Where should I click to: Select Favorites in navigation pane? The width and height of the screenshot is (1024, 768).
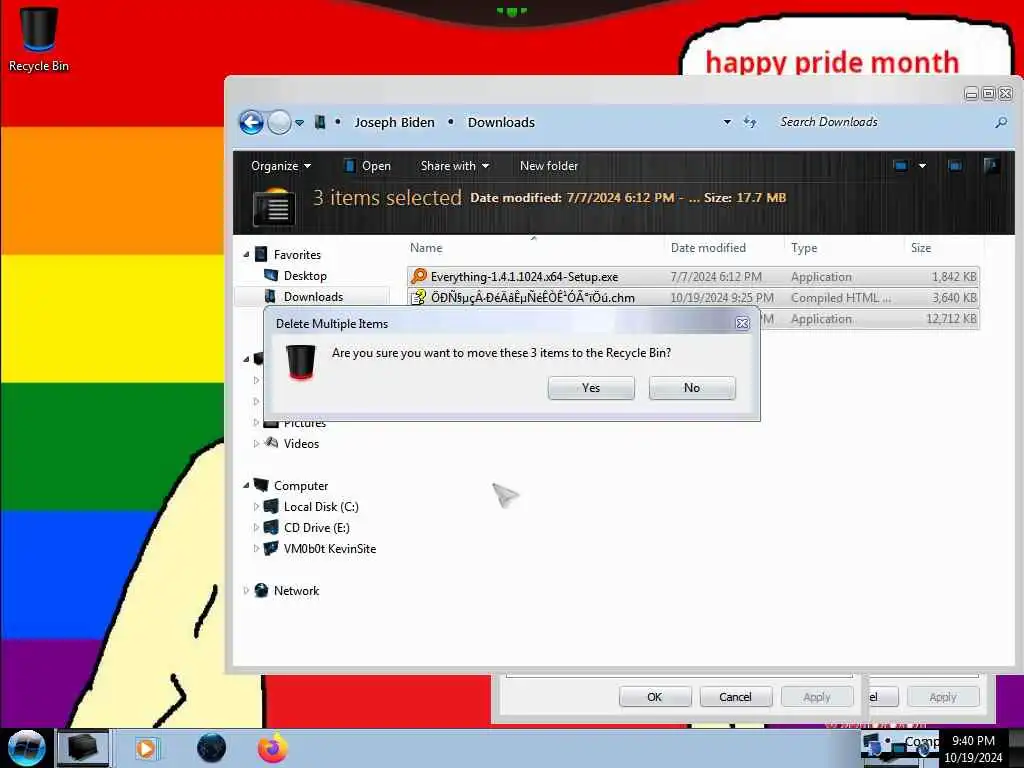[x=297, y=255]
